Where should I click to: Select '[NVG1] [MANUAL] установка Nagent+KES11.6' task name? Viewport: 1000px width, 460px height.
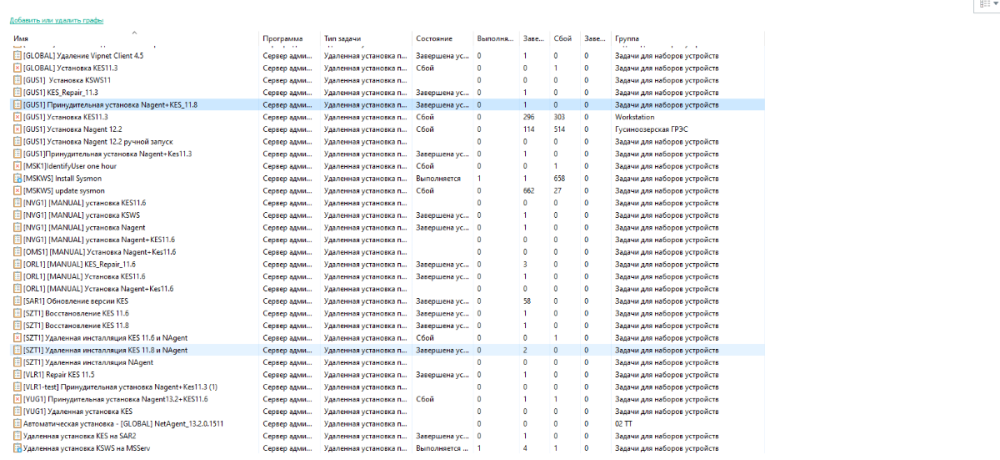99,240
